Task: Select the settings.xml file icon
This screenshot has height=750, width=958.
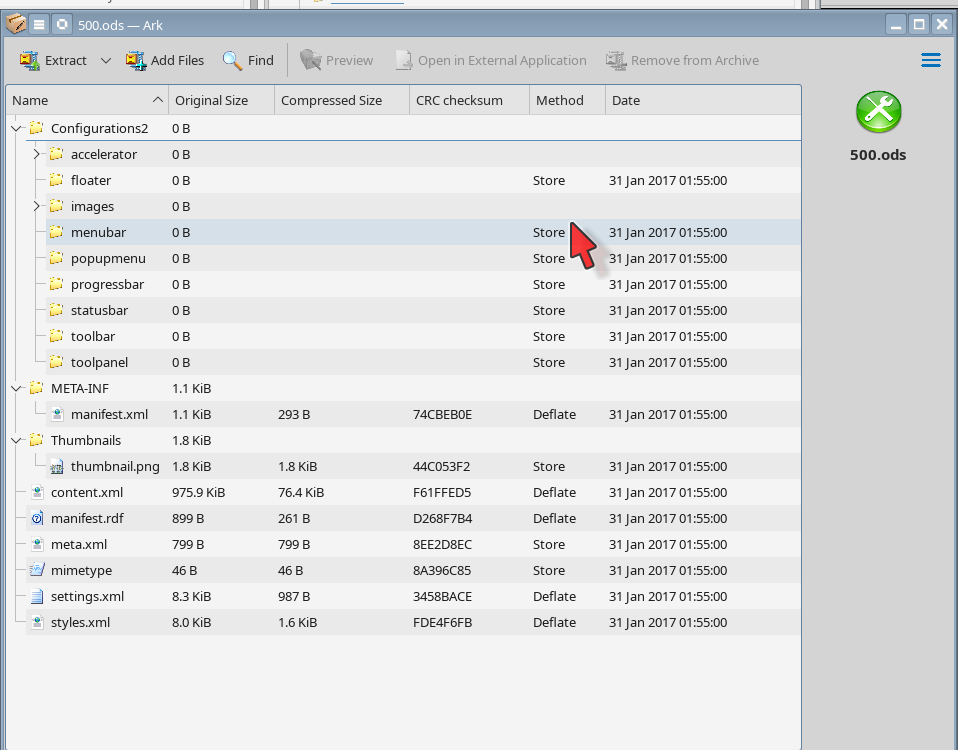Action: coord(37,596)
